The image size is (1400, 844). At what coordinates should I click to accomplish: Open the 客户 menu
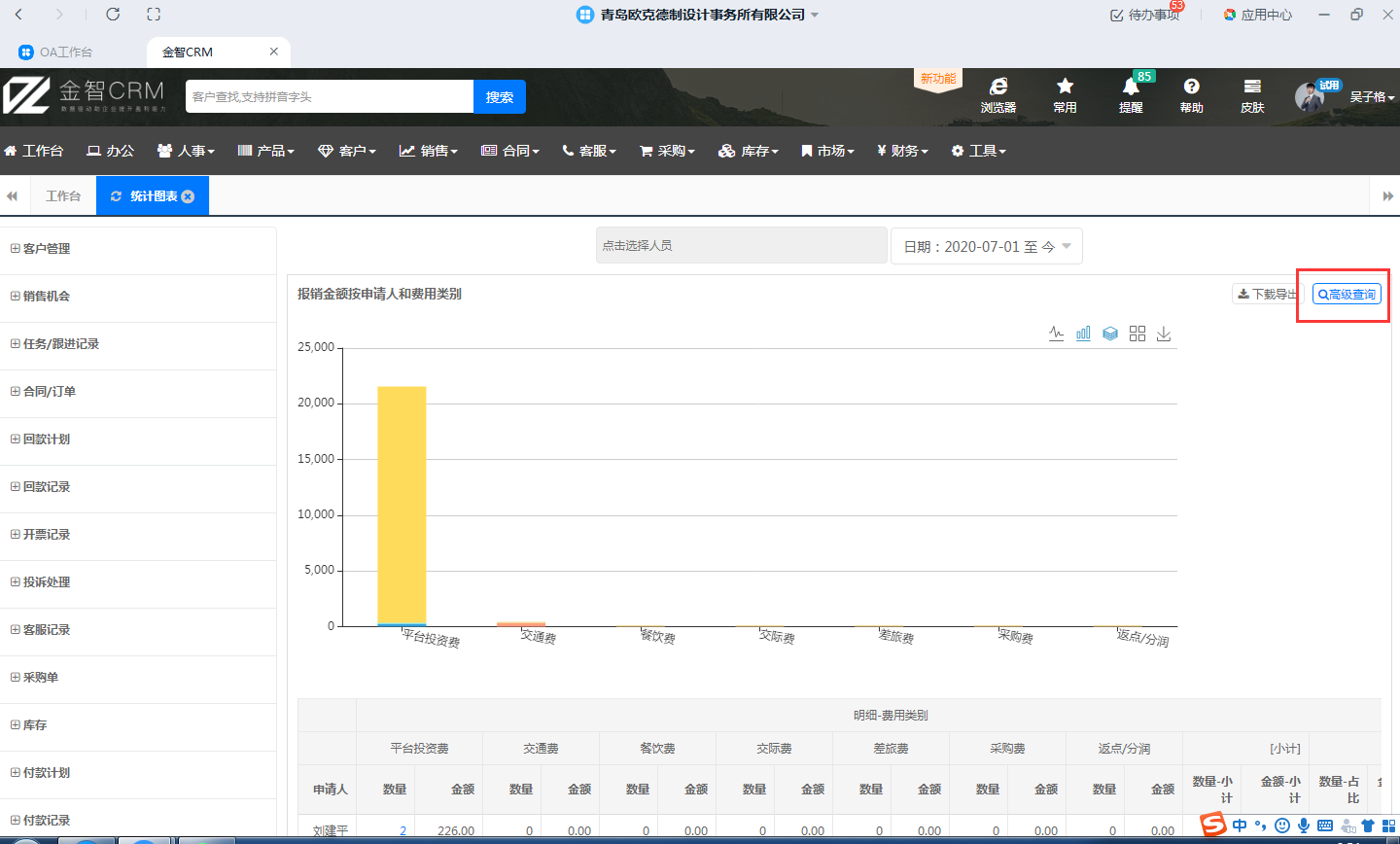pyautogui.click(x=347, y=151)
